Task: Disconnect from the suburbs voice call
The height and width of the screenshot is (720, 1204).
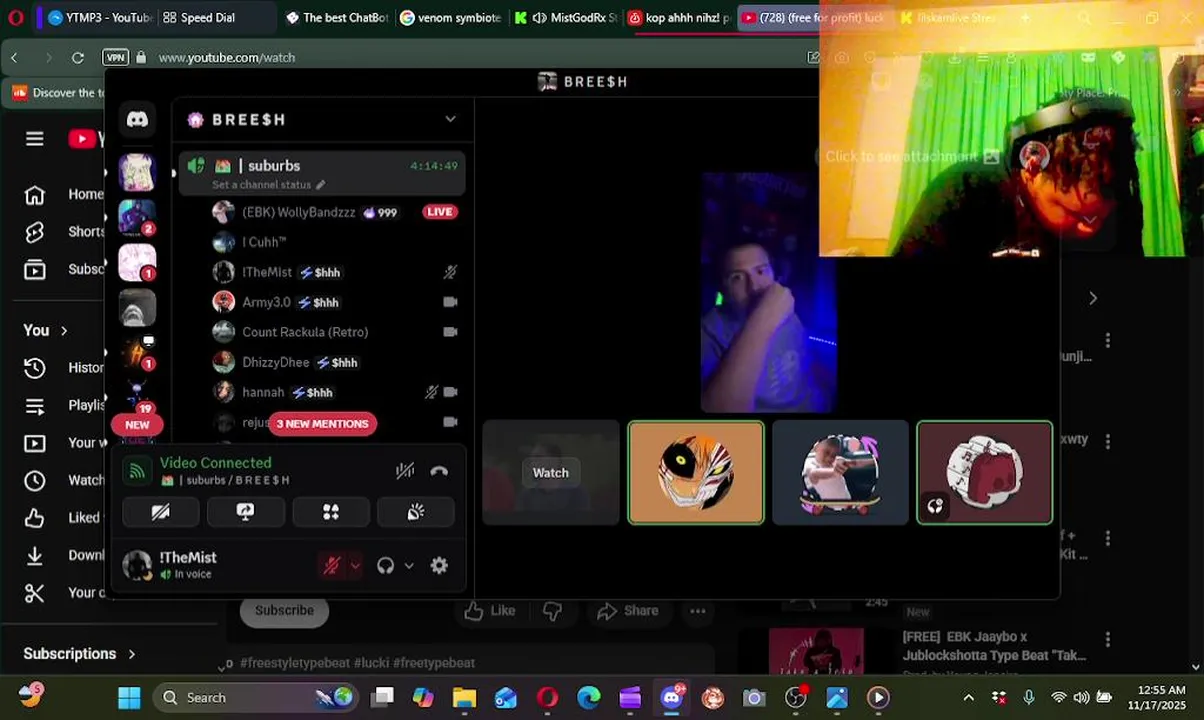Action: (x=439, y=471)
